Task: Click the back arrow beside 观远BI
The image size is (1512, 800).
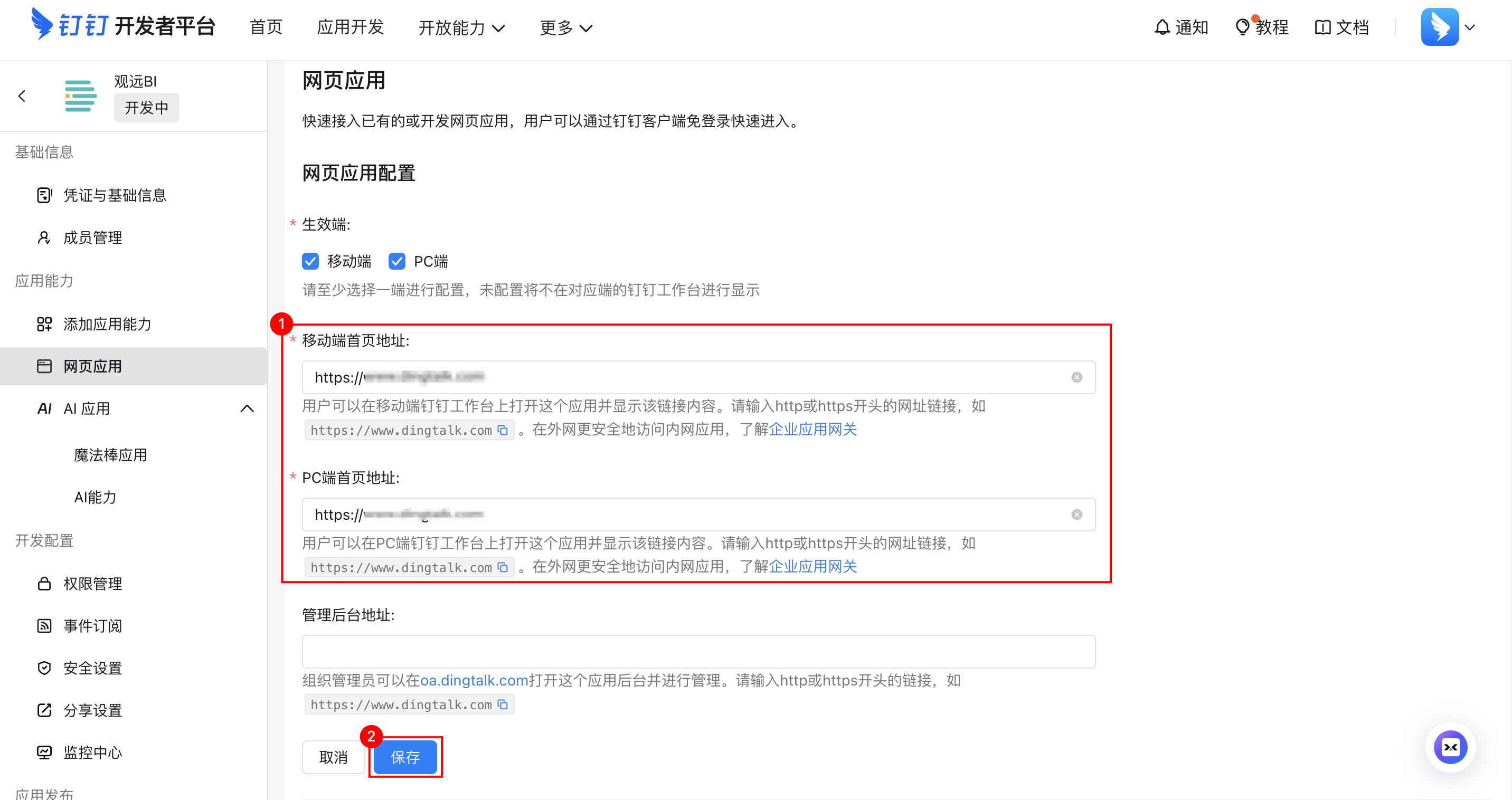Action: (22, 96)
